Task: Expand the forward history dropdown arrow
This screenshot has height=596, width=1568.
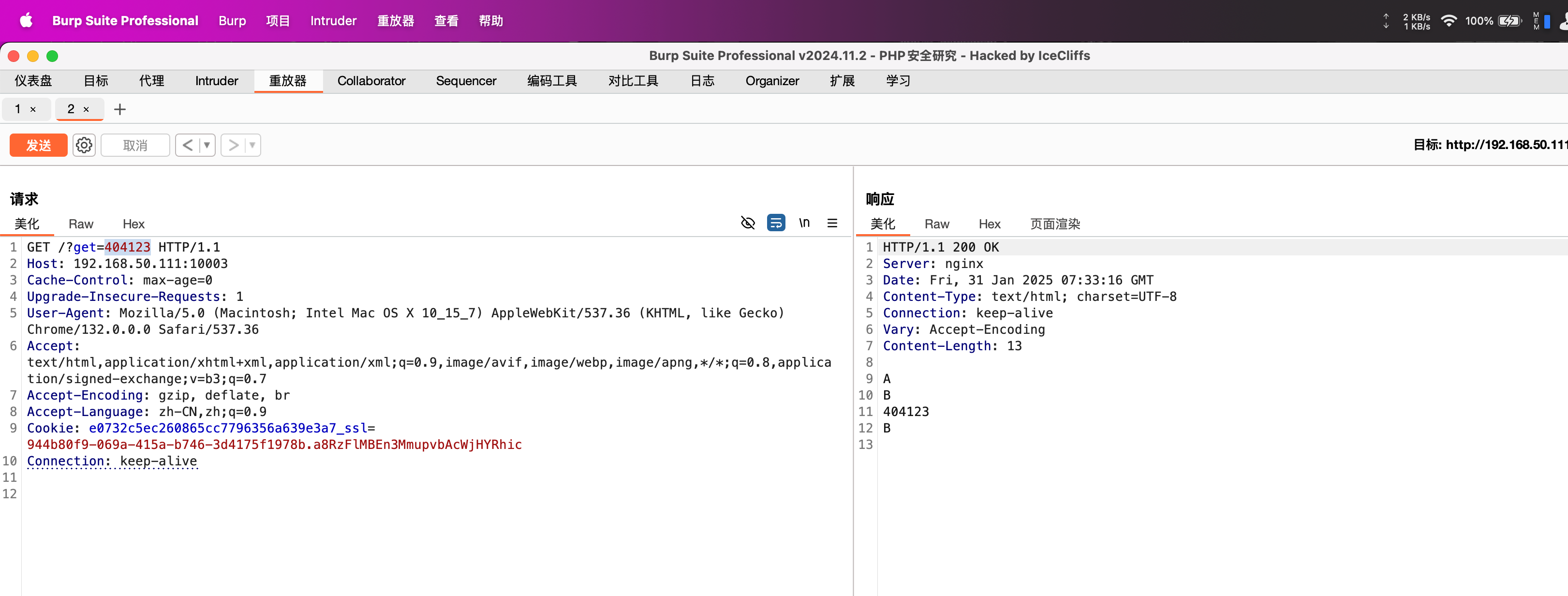Action: click(x=252, y=146)
